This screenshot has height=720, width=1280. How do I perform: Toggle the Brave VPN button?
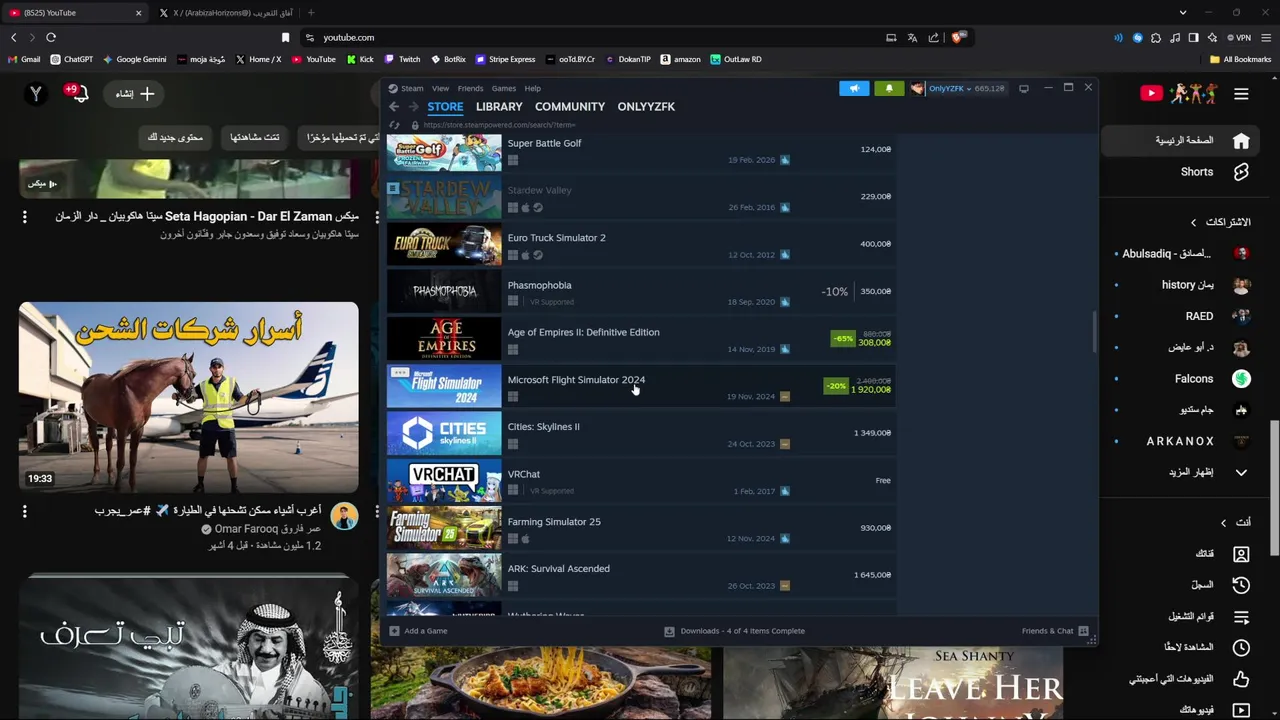click(x=1239, y=37)
